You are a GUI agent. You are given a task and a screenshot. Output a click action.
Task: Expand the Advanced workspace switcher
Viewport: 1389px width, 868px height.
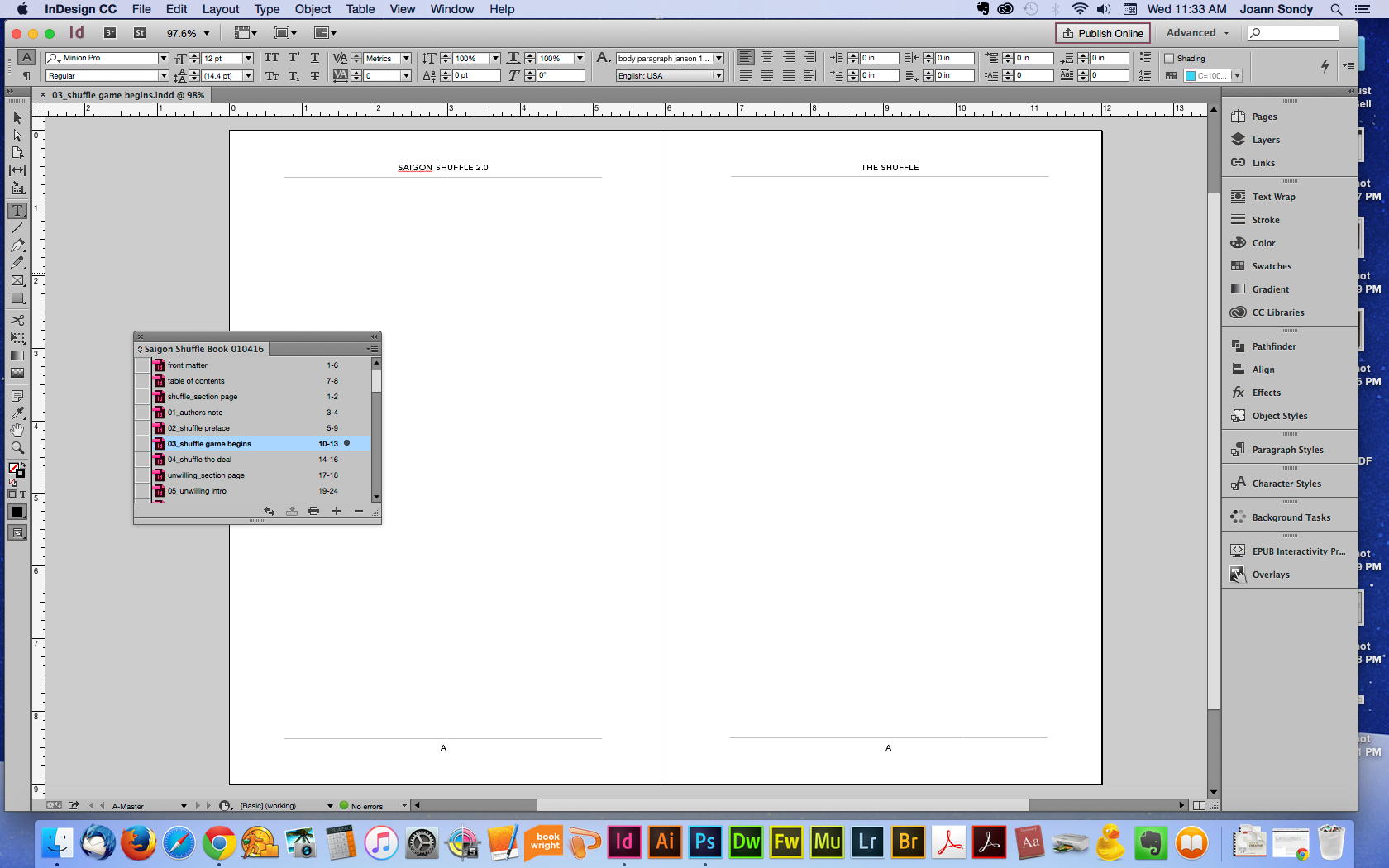click(1197, 33)
